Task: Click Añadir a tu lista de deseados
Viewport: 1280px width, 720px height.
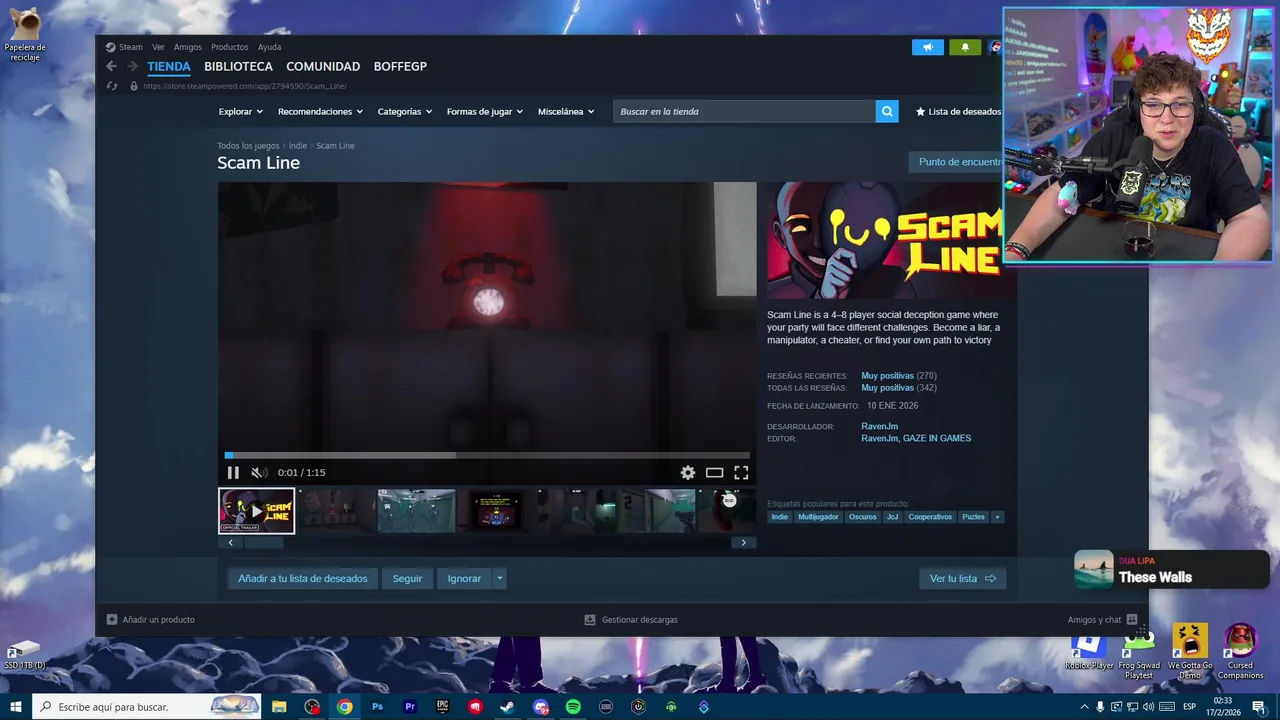Action: 303,578
